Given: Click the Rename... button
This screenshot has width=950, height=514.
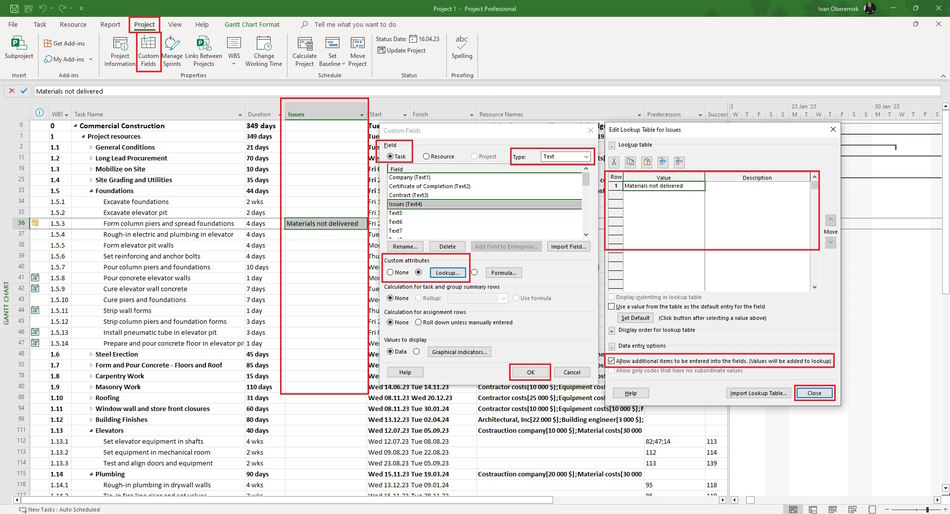Looking at the screenshot, I should point(405,247).
